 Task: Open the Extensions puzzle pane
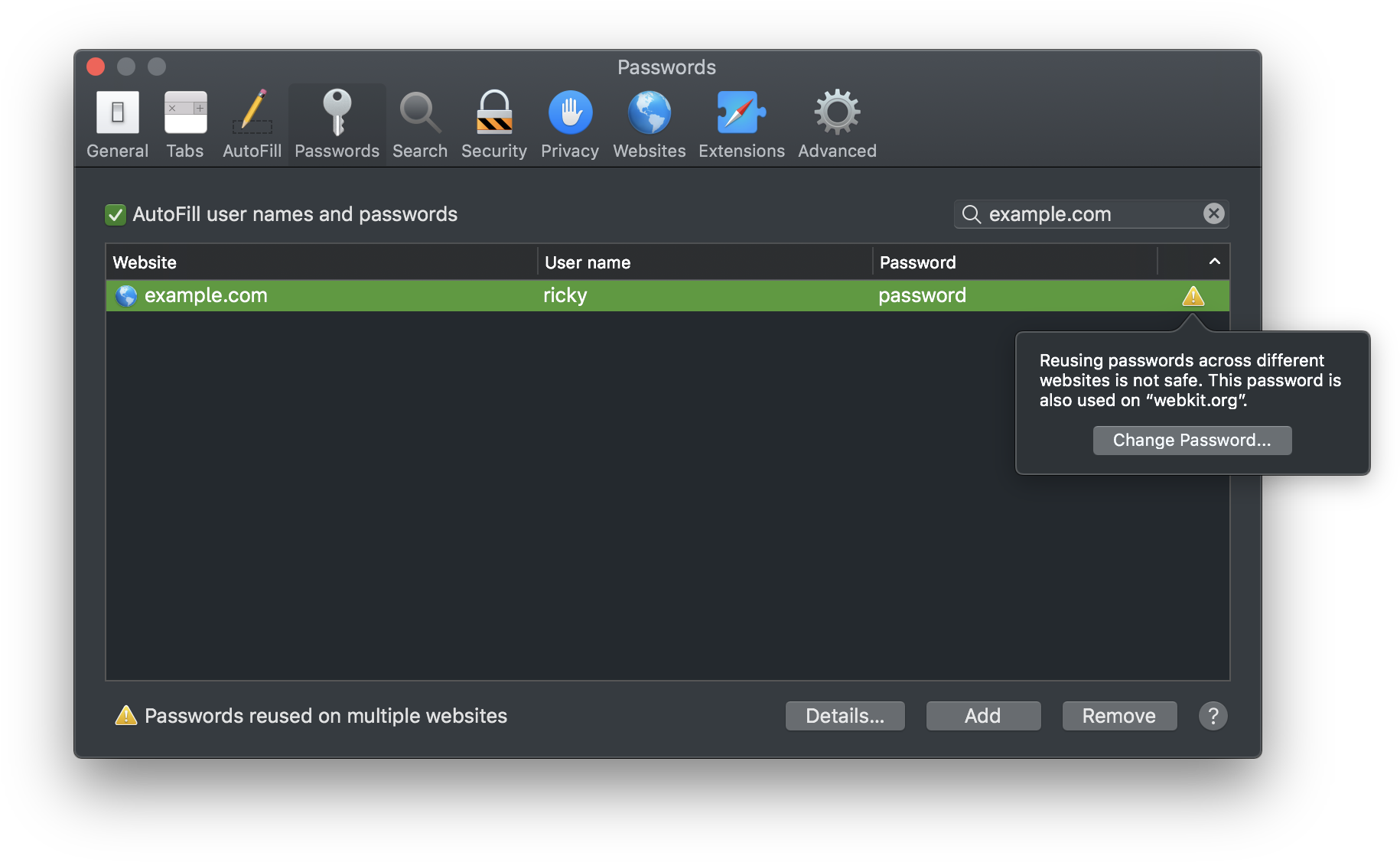click(741, 124)
